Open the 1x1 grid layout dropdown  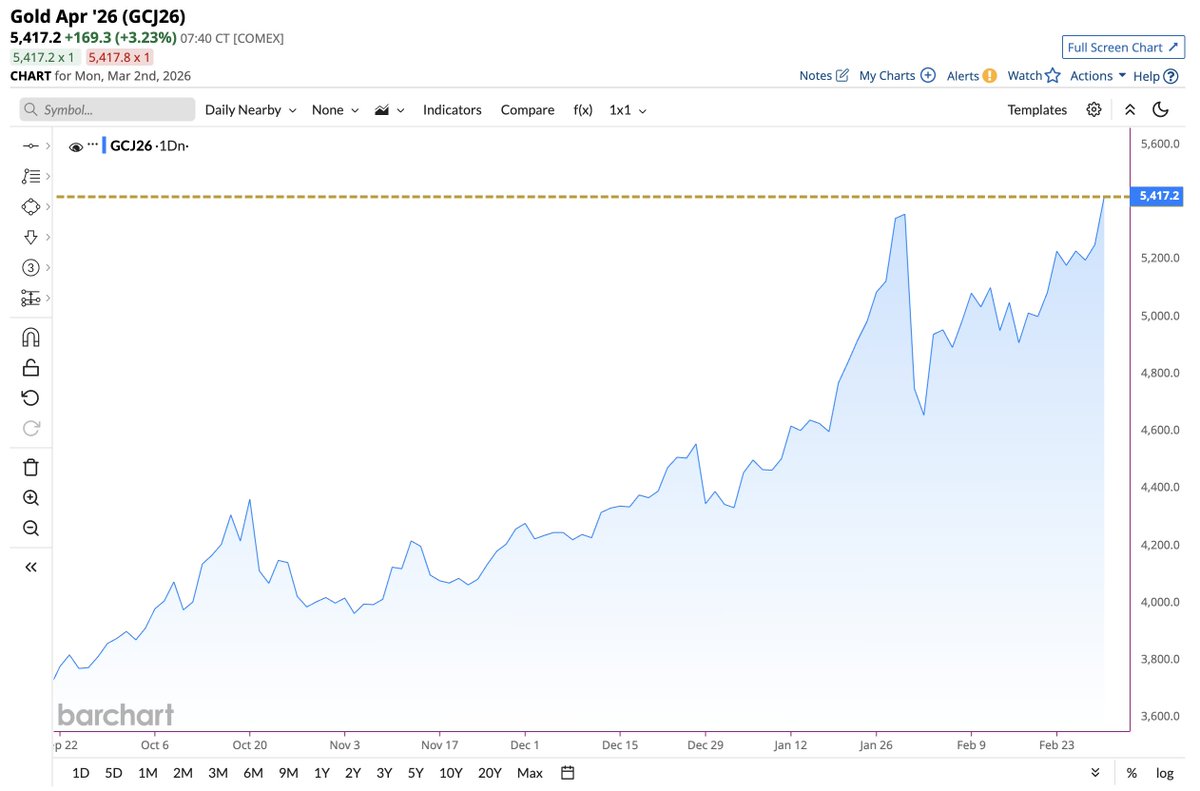628,110
